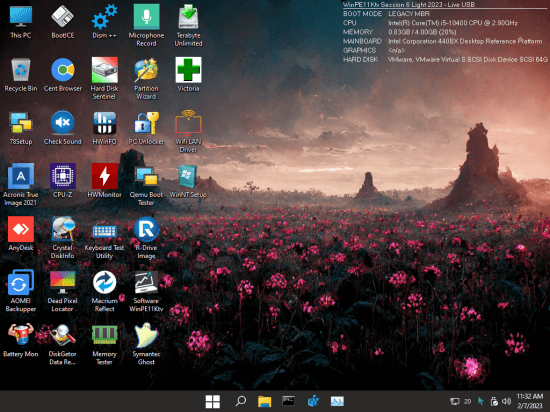Launch Wifi LAN Driver installer
The height and width of the screenshot is (412, 550).
pyautogui.click(x=188, y=131)
